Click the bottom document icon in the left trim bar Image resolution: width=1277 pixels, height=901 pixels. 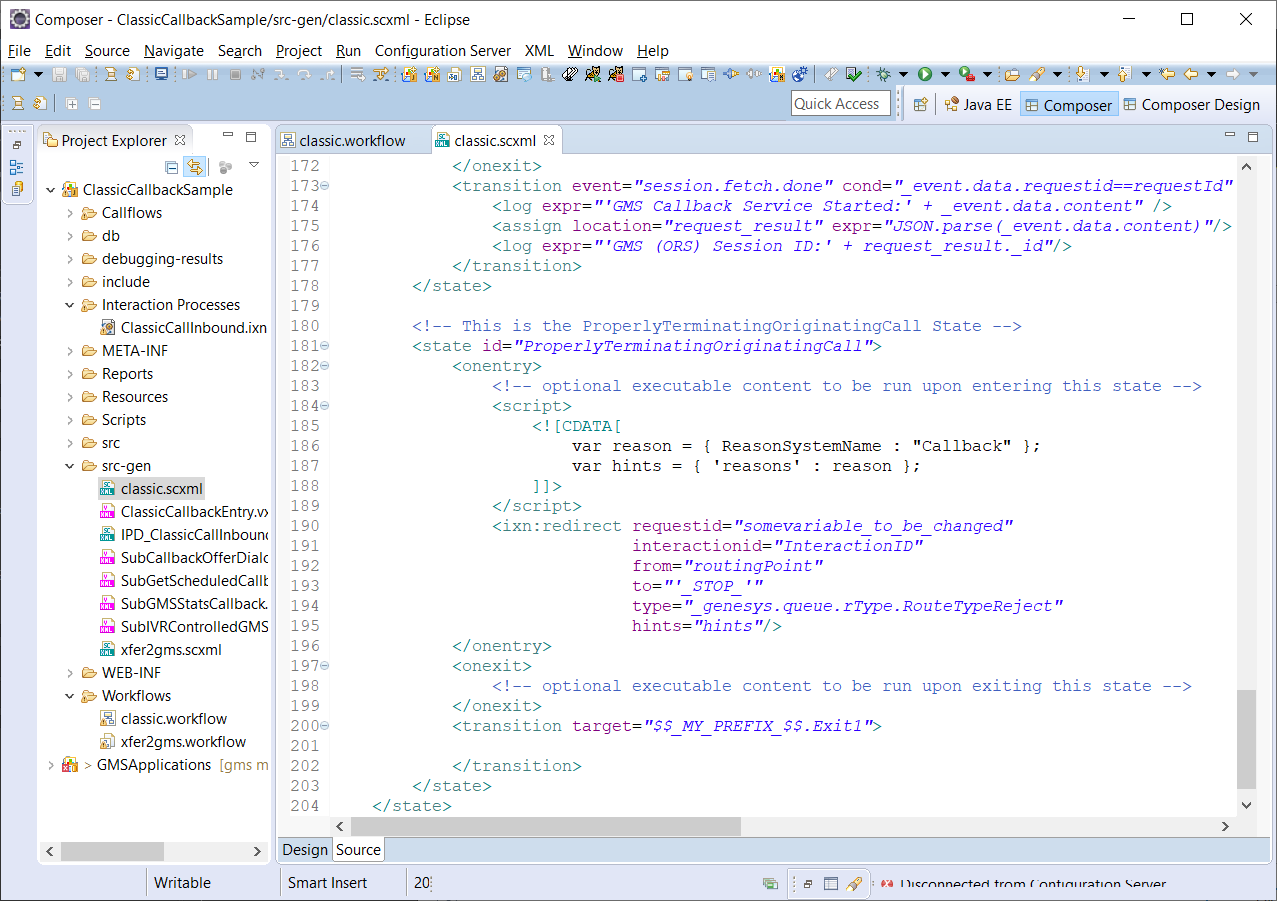point(17,188)
